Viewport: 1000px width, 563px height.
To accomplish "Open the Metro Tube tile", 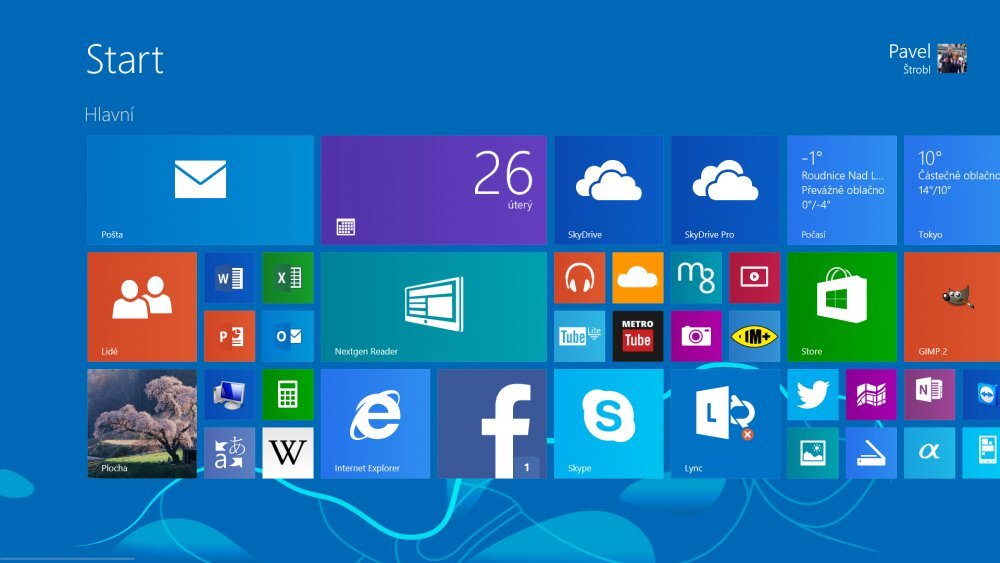I will tap(638, 336).
